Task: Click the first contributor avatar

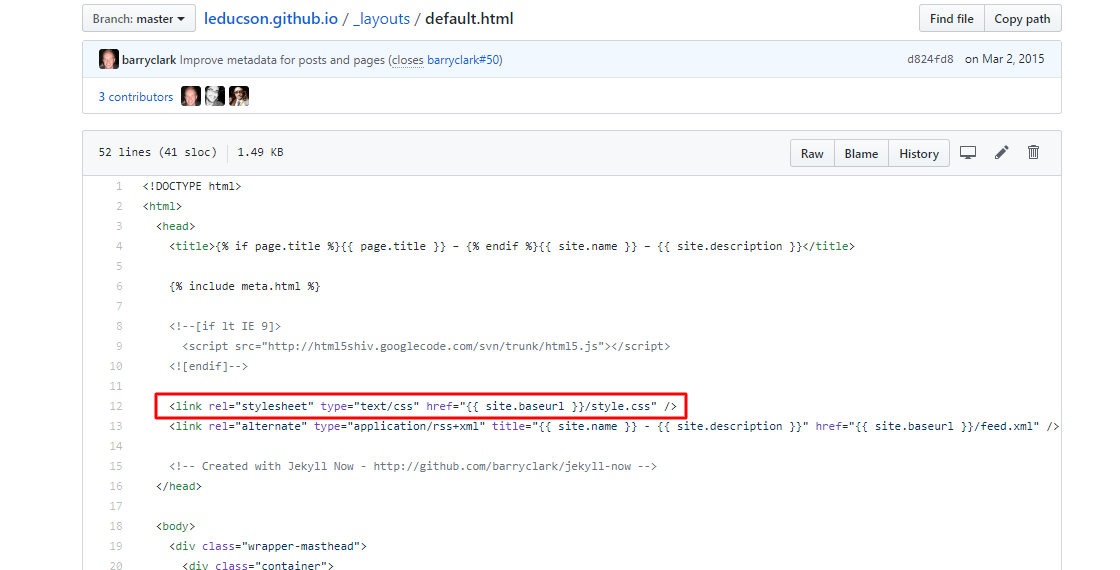Action: [191, 97]
